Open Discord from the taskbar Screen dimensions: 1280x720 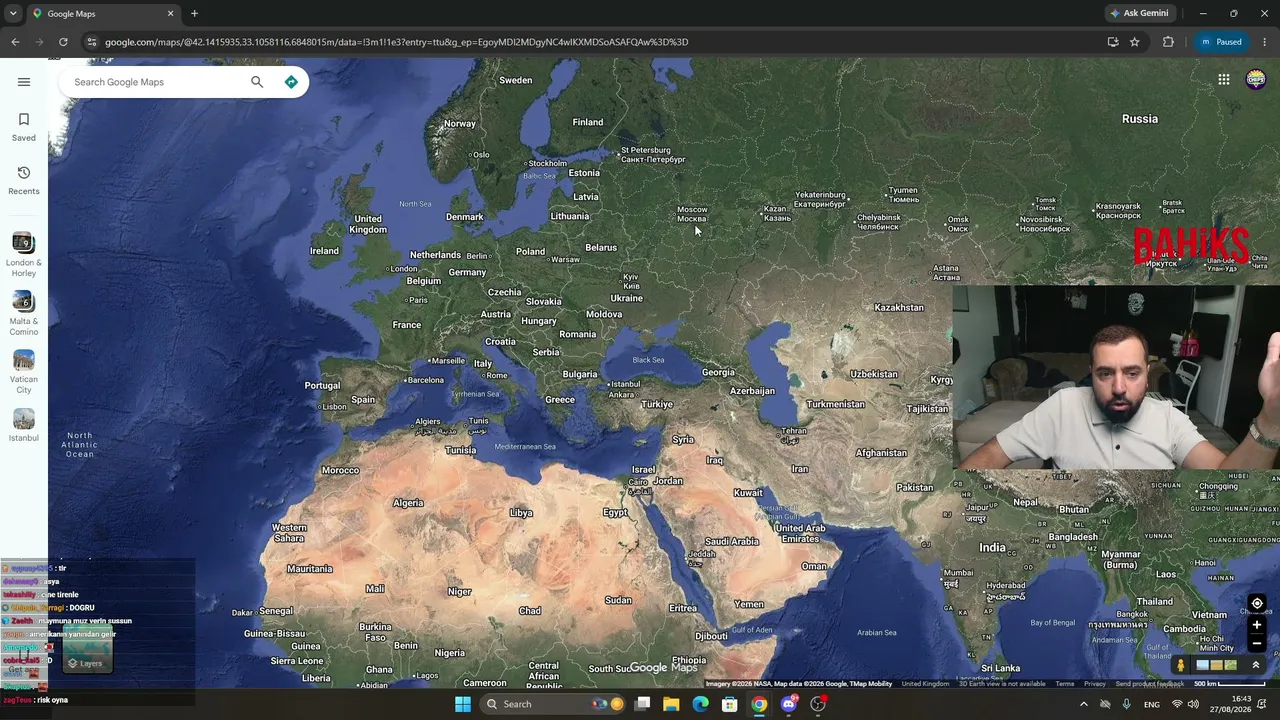tap(789, 704)
